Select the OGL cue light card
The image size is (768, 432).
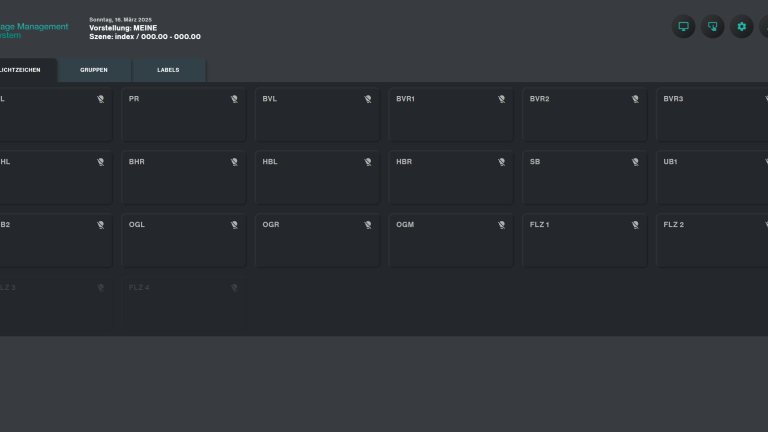pos(183,242)
